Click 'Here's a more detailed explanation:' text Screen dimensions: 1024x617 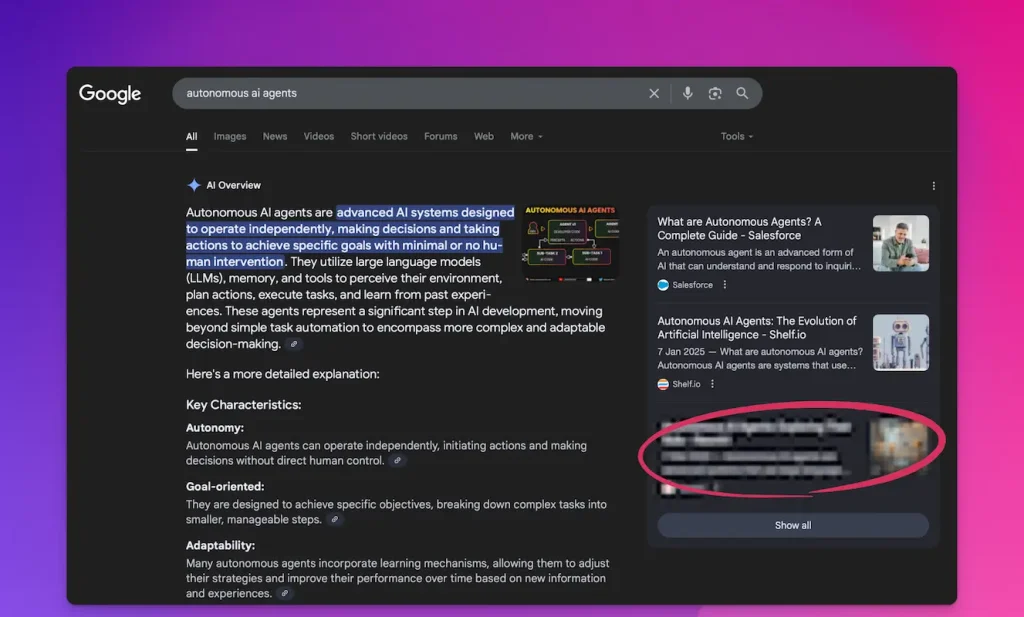pyautogui.click(x=283, y=374)
